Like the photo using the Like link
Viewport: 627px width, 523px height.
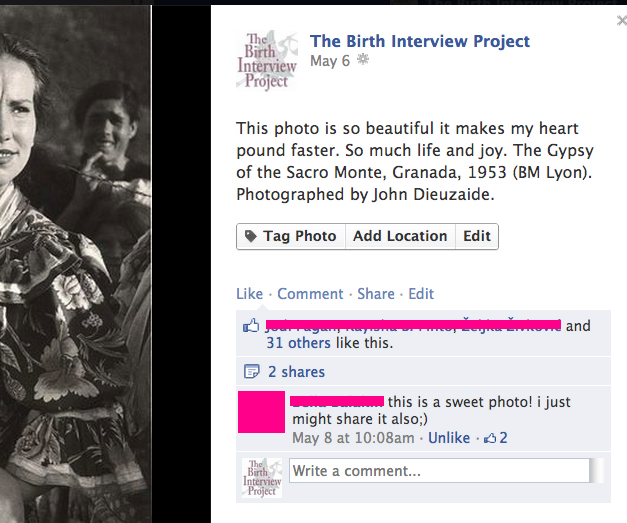(x=249, y=293)
